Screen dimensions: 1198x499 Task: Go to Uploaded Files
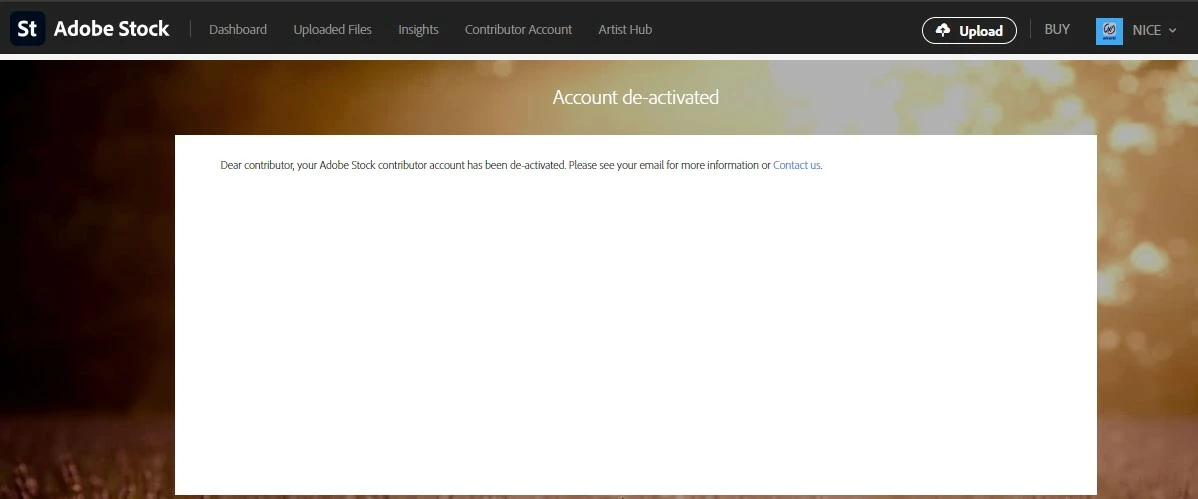click(332, 30)
